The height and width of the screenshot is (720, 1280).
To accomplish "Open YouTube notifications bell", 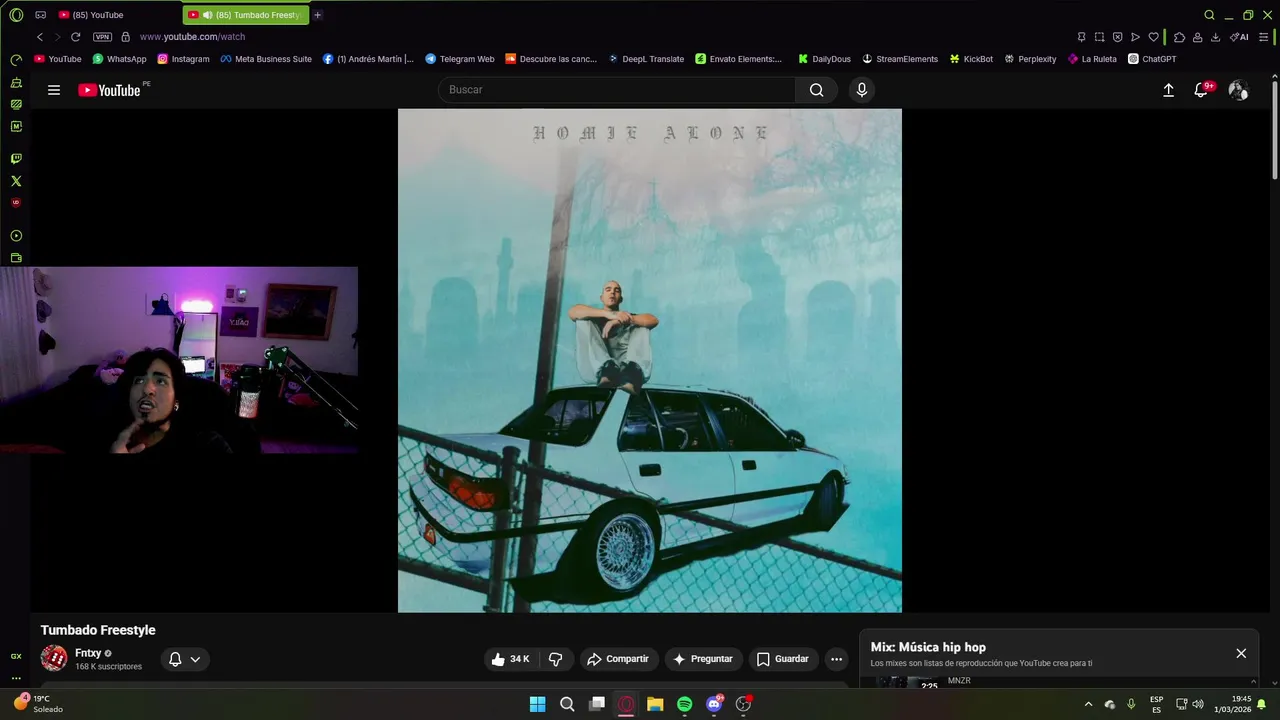I will click(1201, 90).
